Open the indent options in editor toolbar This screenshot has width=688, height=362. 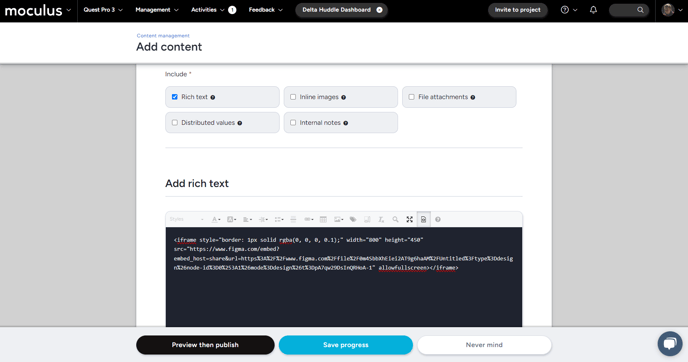[x=263, y=219]
